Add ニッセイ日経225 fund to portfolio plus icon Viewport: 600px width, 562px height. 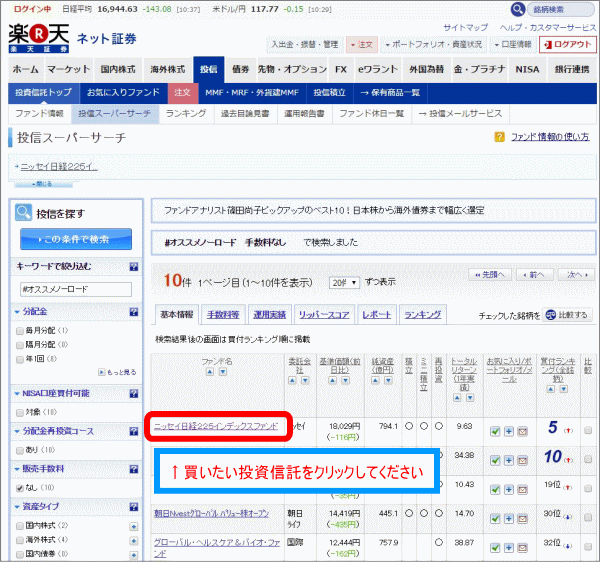[x=509, y=432]
